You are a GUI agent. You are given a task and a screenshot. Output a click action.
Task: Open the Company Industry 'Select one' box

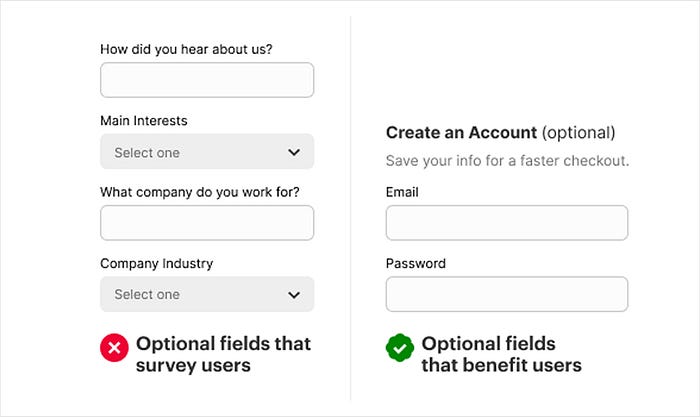point(190,294)
